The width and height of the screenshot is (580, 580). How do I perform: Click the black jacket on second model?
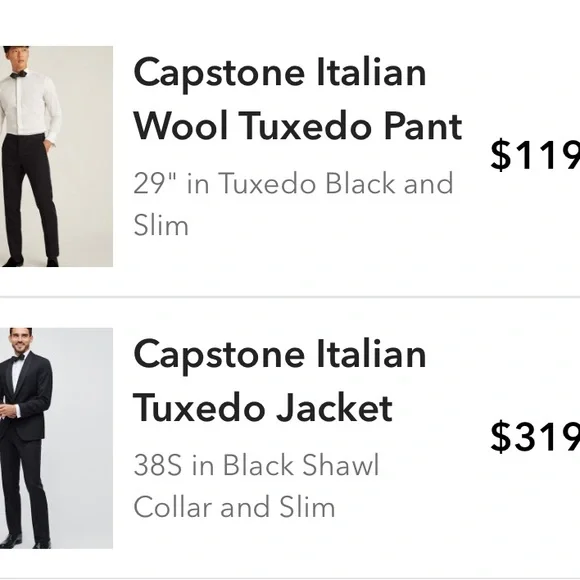(x=27, y=398)
